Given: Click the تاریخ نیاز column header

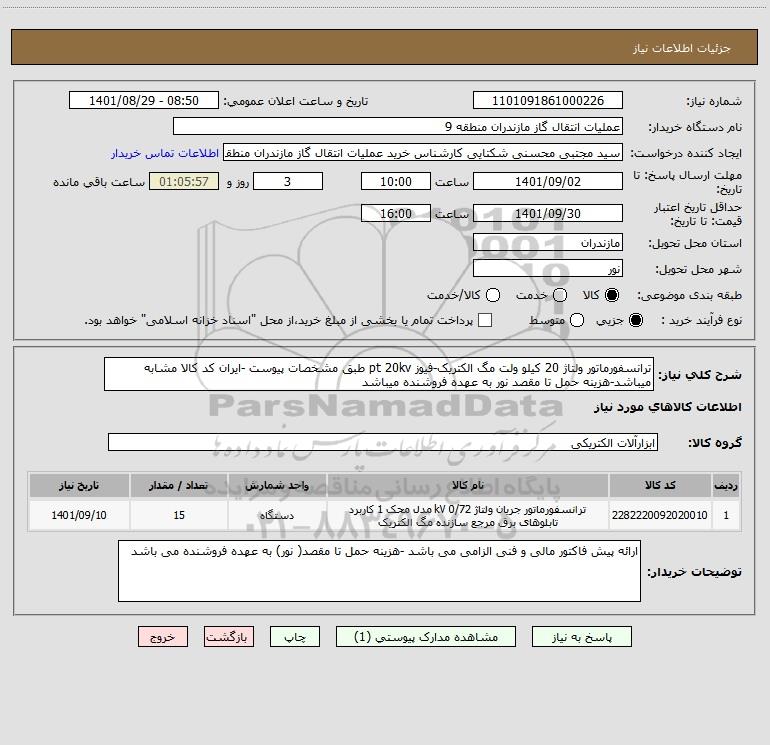Looking at the screenshot, I should click(79, 486).
